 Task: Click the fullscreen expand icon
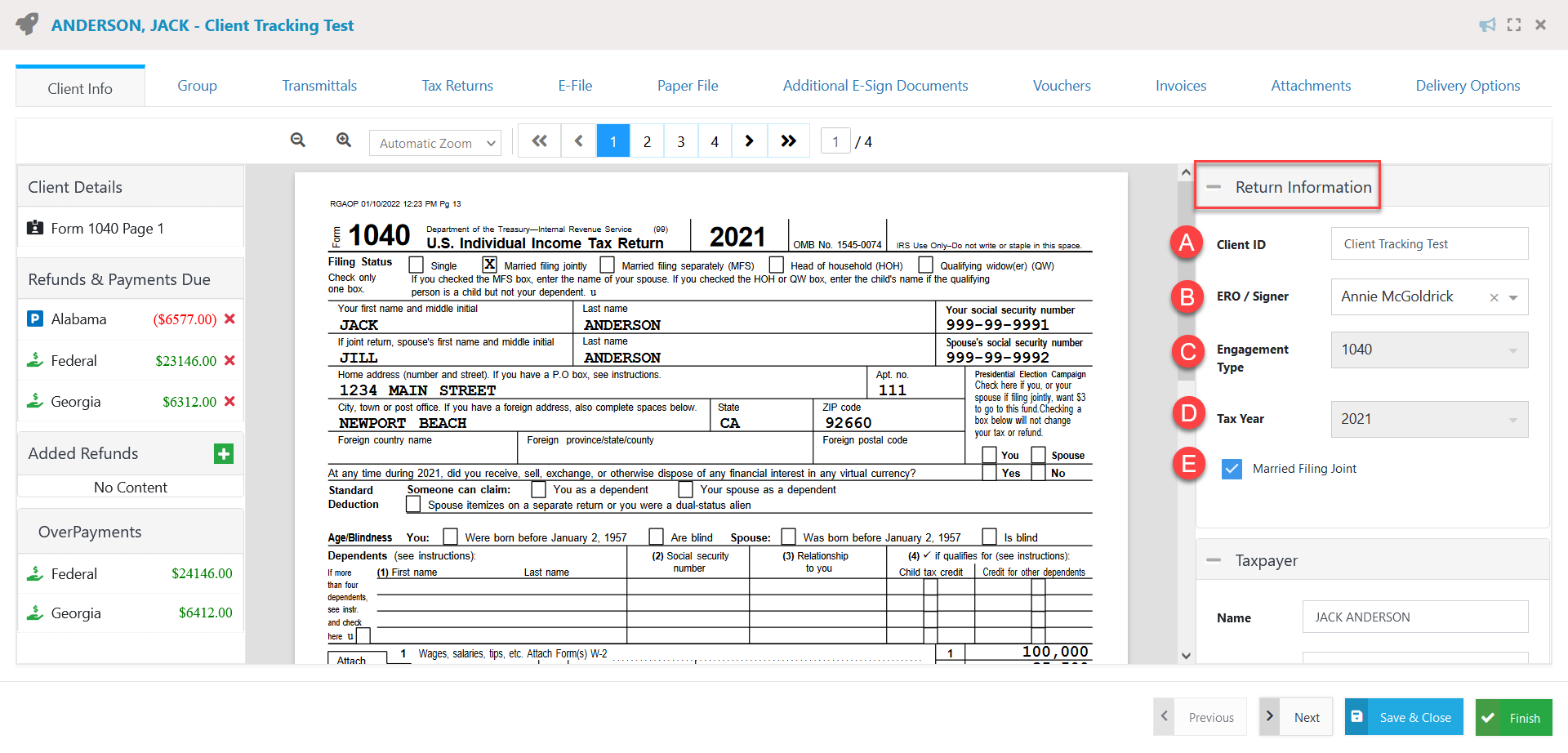[x=1514, y=25]
